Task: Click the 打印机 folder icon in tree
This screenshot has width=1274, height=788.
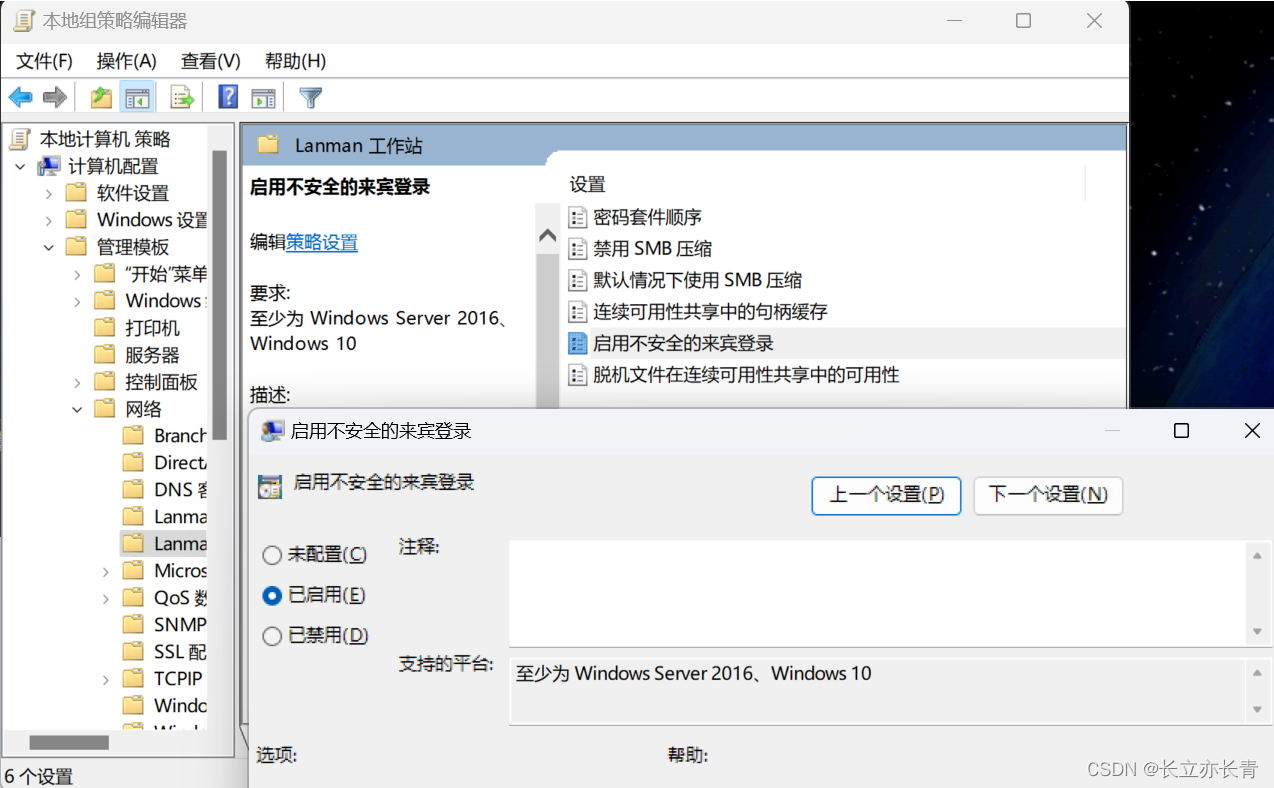Action: click(105, 327)
